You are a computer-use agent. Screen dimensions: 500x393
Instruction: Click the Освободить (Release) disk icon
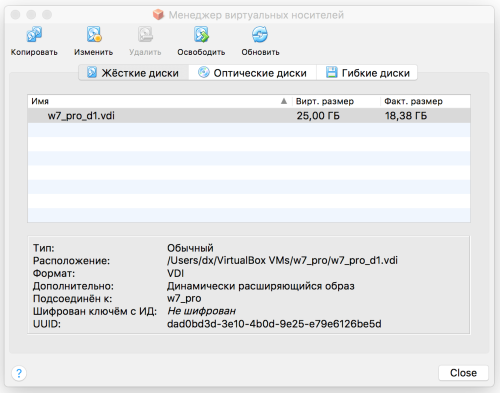(201, 34)
